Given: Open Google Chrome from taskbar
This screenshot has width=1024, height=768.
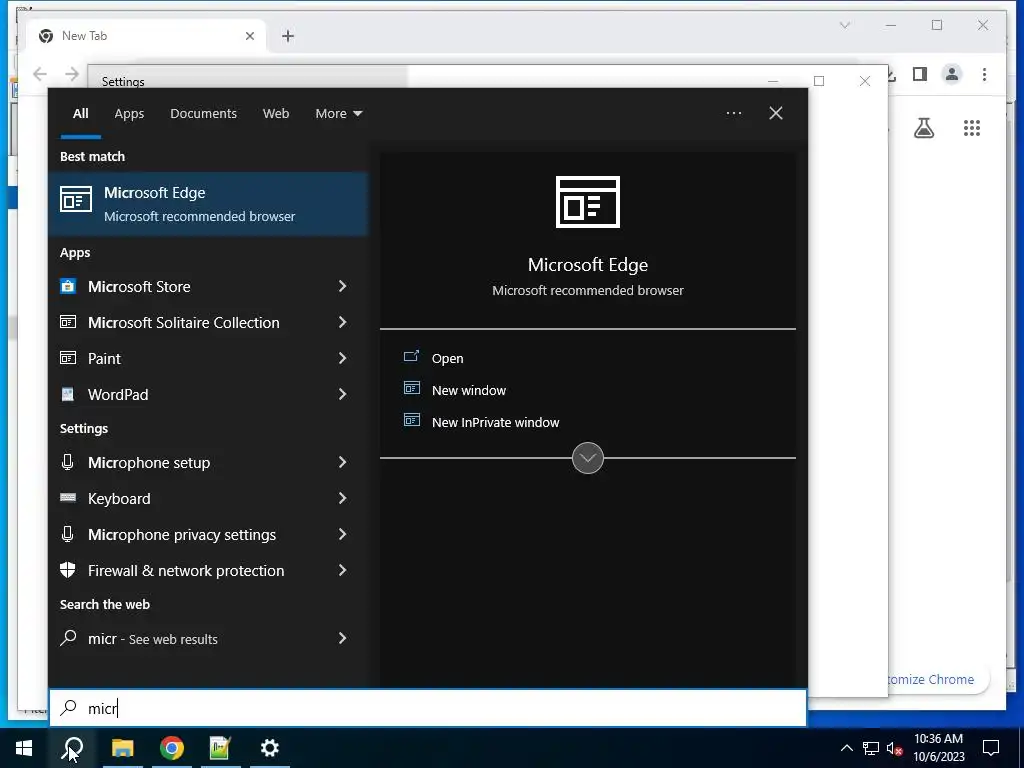Looking at the screenshot, I should point(172,748).
